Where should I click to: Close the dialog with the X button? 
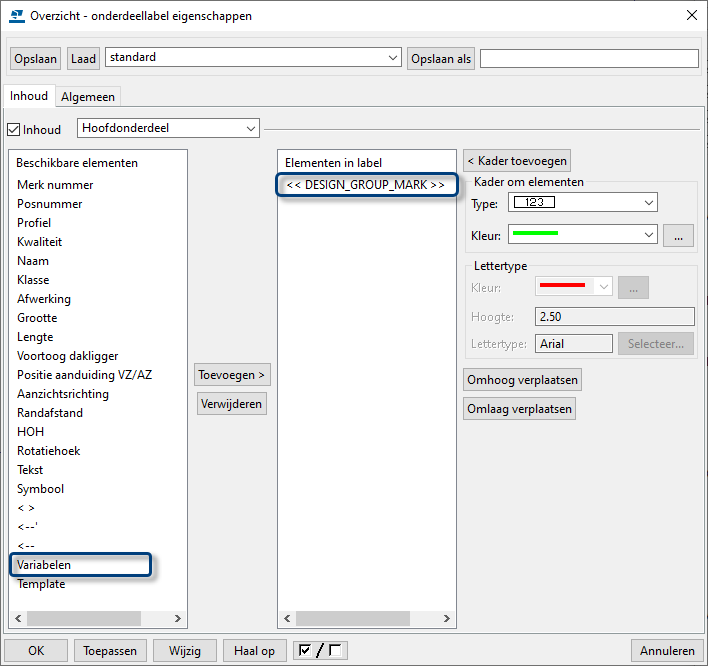pos(690,15)
